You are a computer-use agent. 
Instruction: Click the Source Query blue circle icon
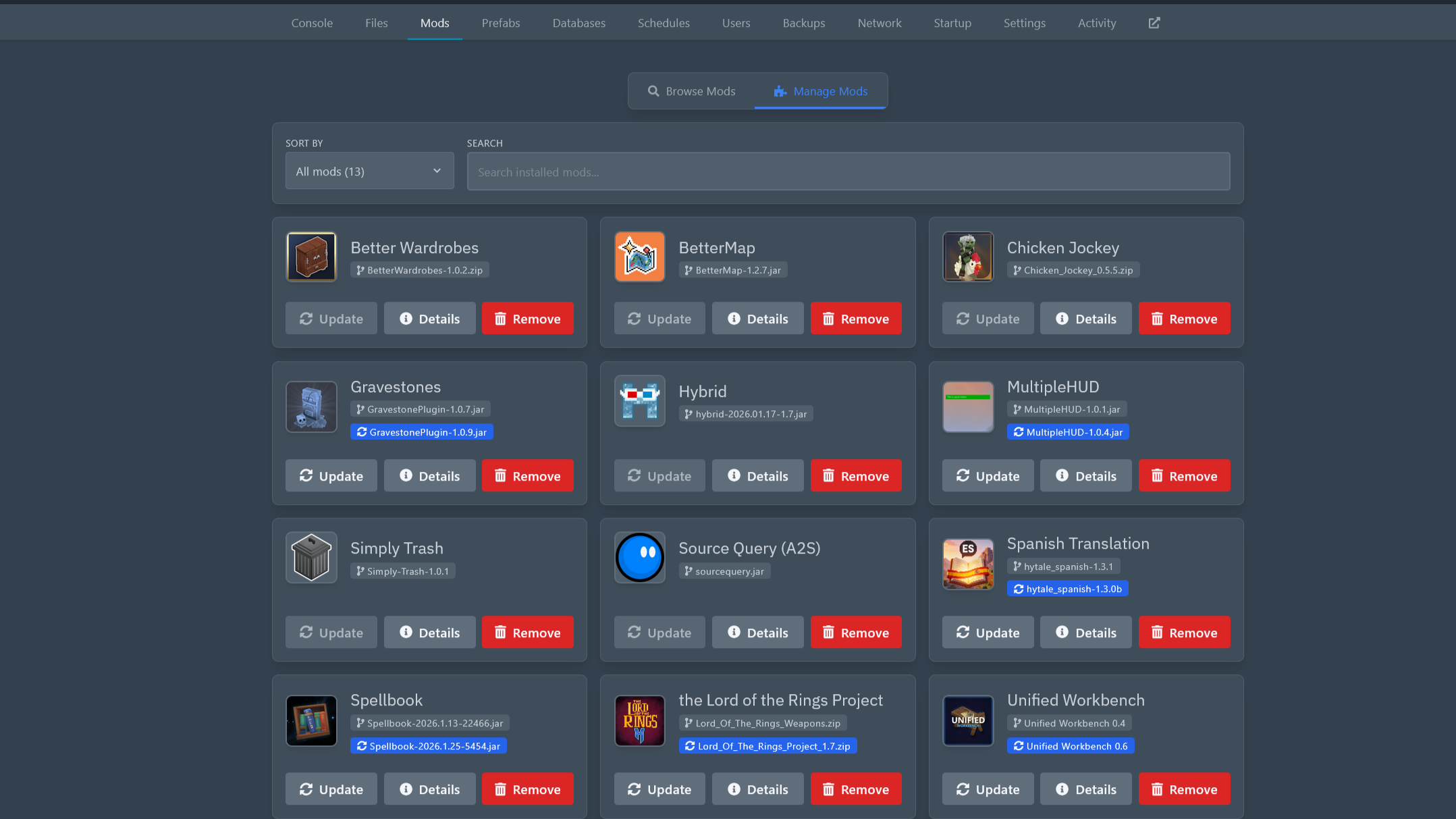(x=639, y=557)
